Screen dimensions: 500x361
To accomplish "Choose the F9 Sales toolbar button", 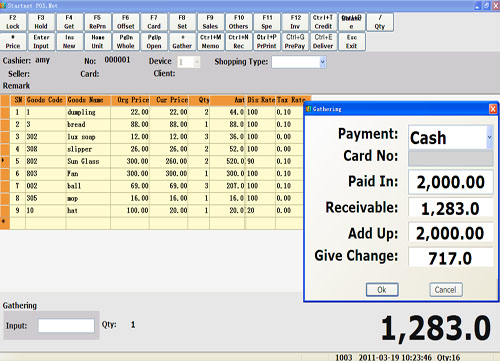I will pyautogui.click(x=210, y=22).
